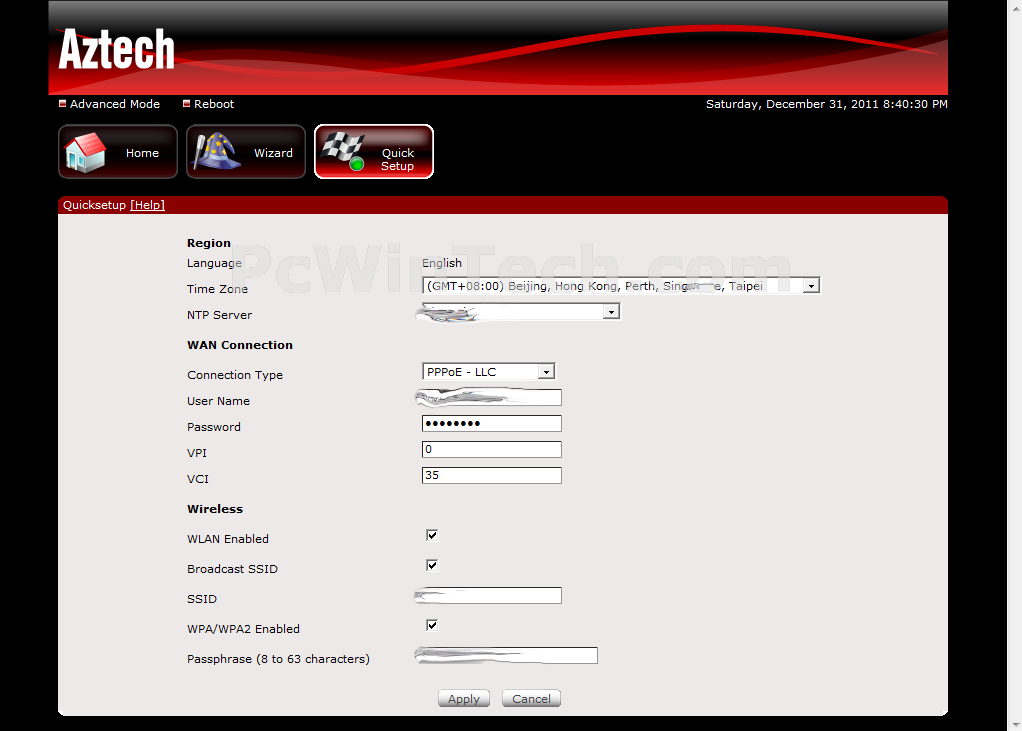This screenshot has height=731, width=1022.
Task: Click the date and time text
Action: (x=826, y=104)
